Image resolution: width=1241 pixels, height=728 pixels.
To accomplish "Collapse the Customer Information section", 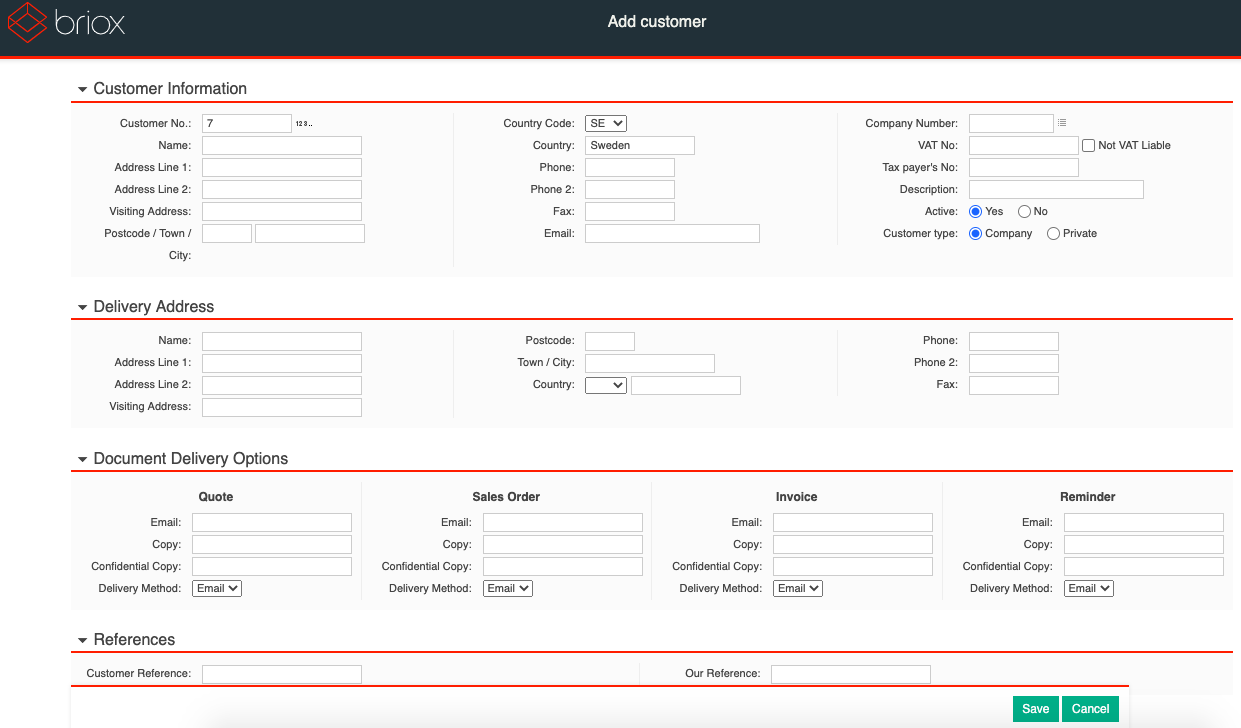I will tap(83, 89).
